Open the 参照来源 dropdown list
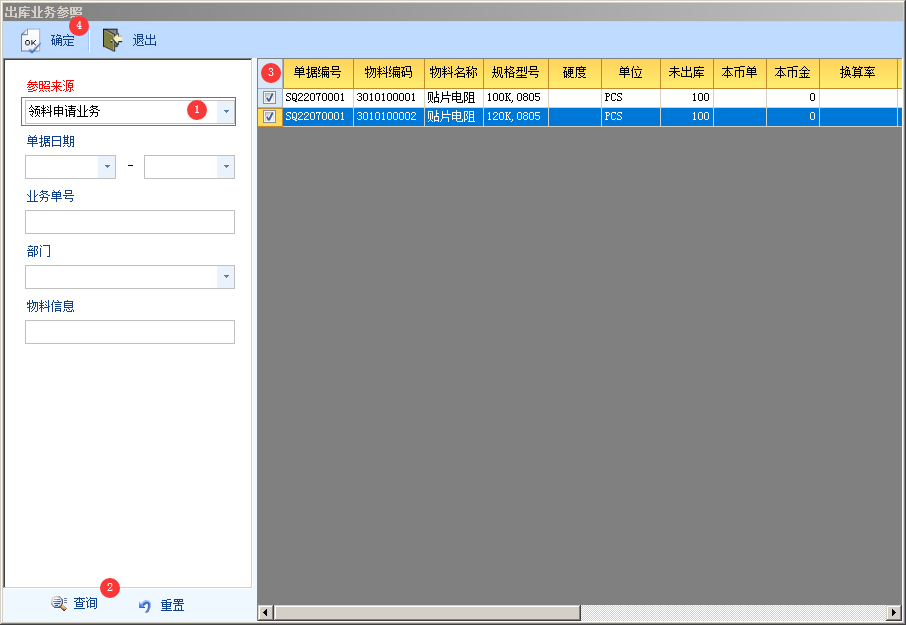 (x=226, y=111)
